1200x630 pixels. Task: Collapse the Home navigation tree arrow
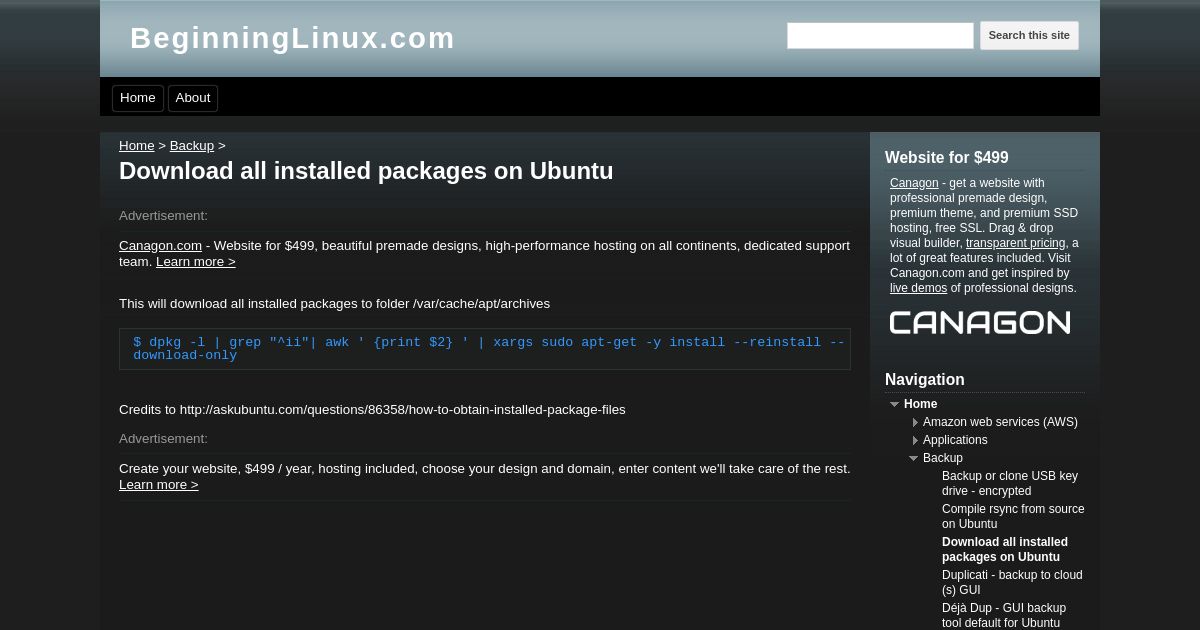click(x=895, y=404)
